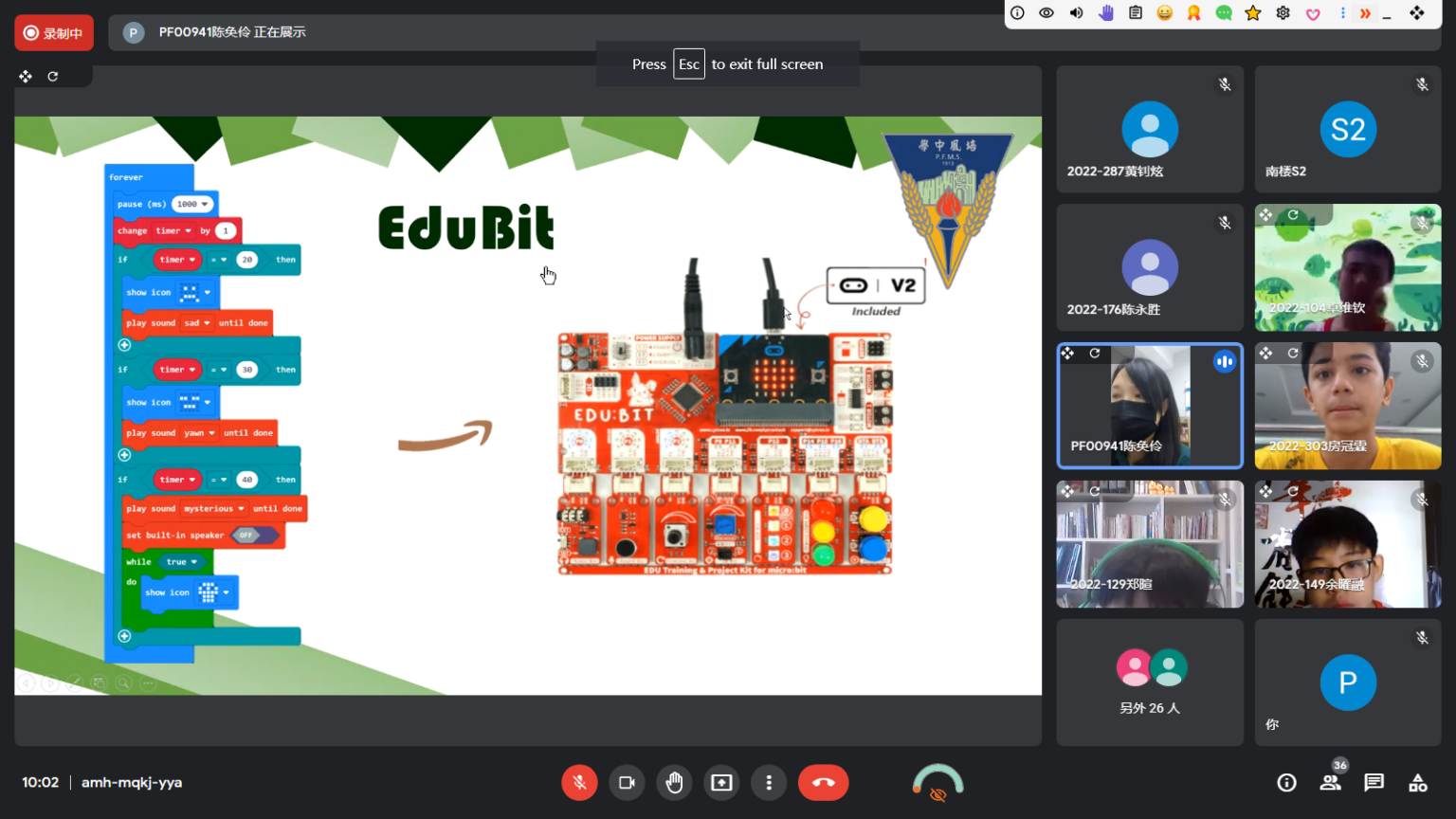1456x819 pixels.
Task: Open blue vertical dots menu in extension toolbar
Action: [1342, 13]
